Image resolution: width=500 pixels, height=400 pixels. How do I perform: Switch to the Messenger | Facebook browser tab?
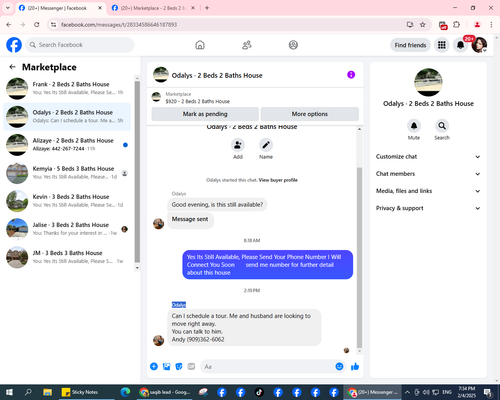point(60,8)
